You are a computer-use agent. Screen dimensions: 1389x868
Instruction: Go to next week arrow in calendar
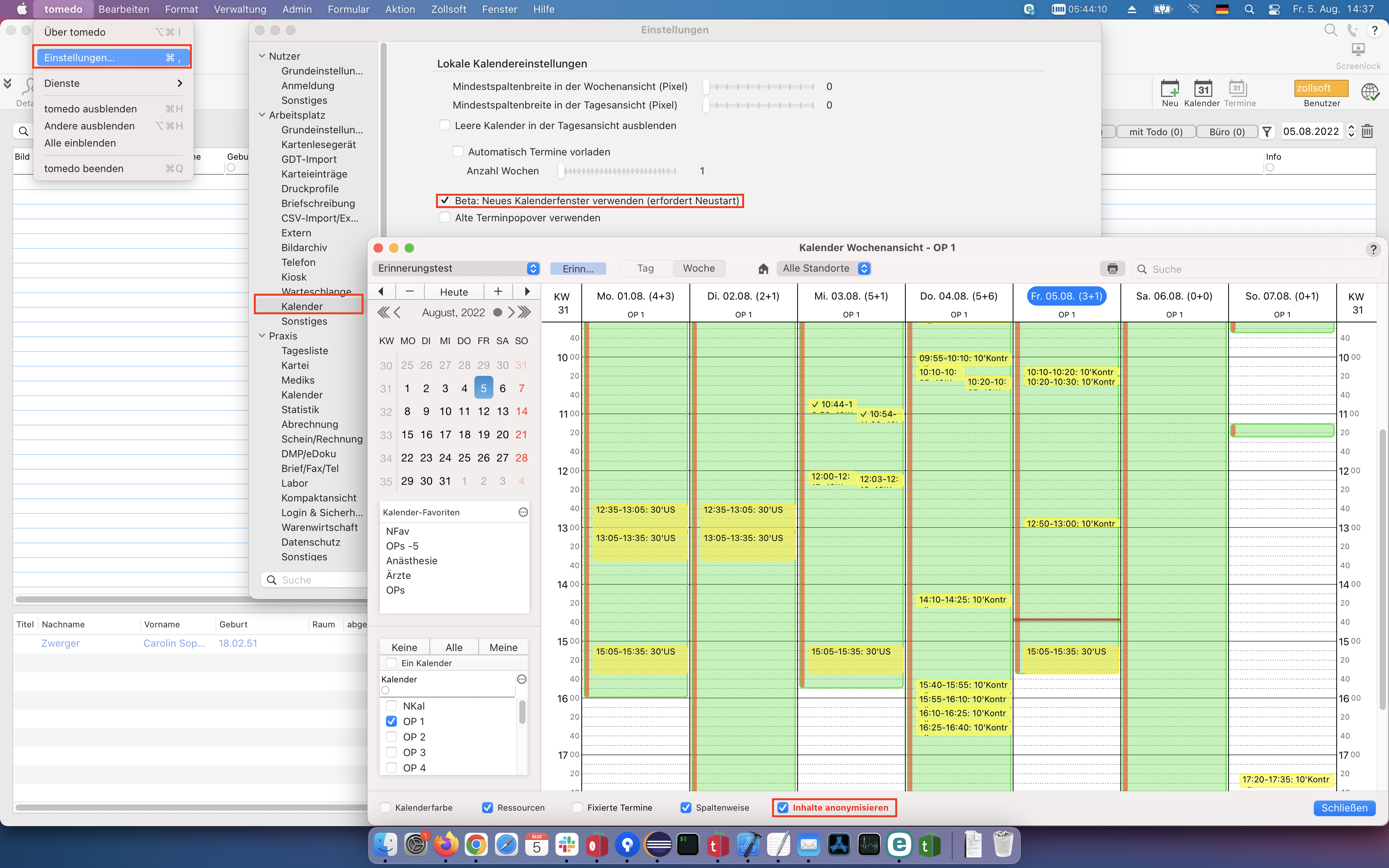[x=527, y=292]
